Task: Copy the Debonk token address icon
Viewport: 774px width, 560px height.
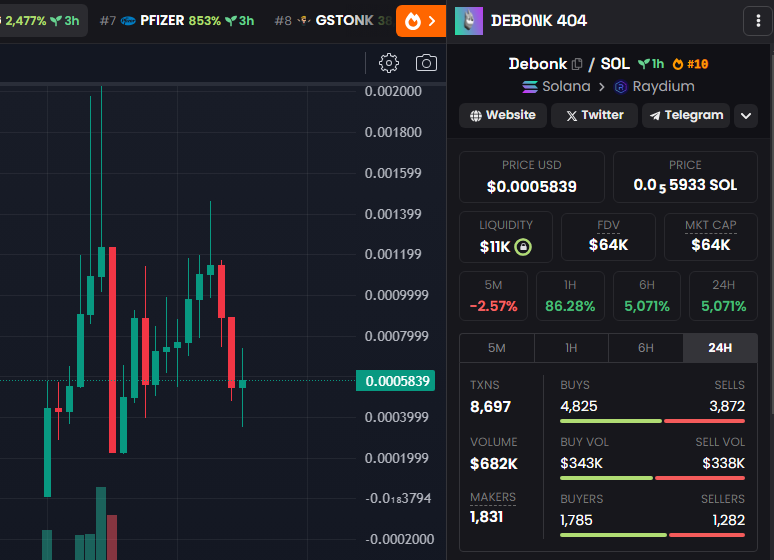Action: click(x=577, y=64)
